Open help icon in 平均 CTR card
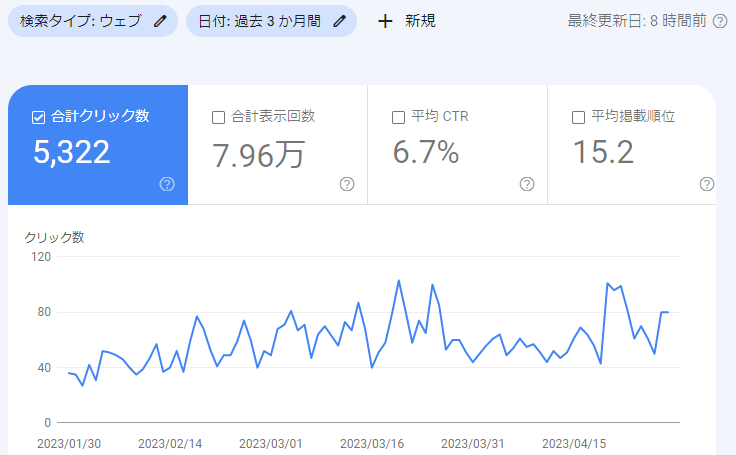736x455 pixels. [x=527, y=184]
